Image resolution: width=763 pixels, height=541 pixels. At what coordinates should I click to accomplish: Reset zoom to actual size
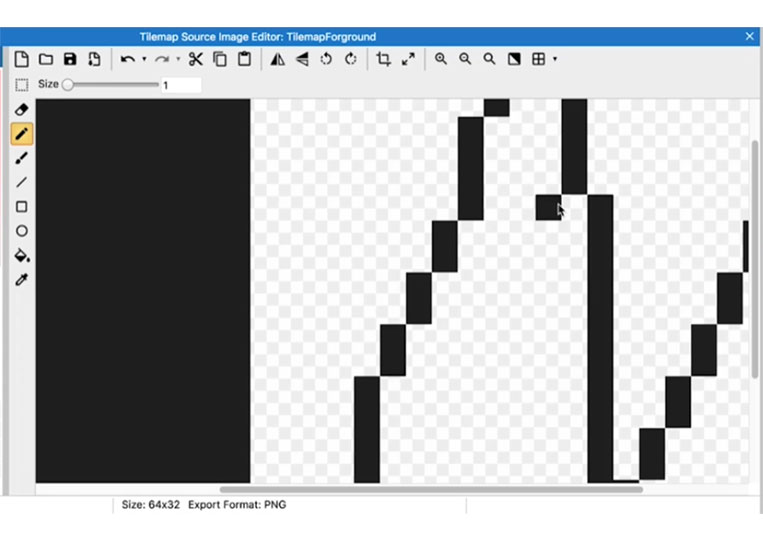pyautogui.click(x=490, y=59)
